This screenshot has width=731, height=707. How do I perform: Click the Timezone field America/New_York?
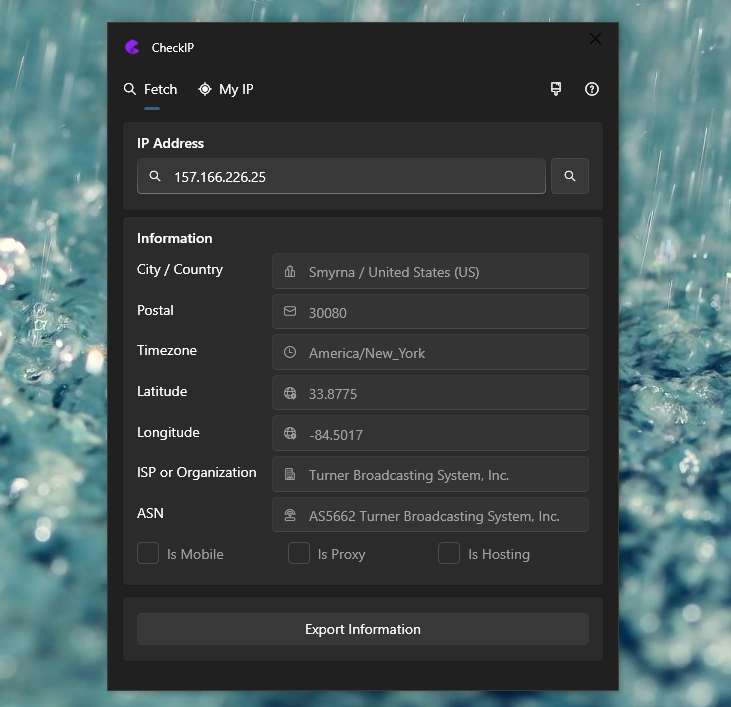(430, 353)
